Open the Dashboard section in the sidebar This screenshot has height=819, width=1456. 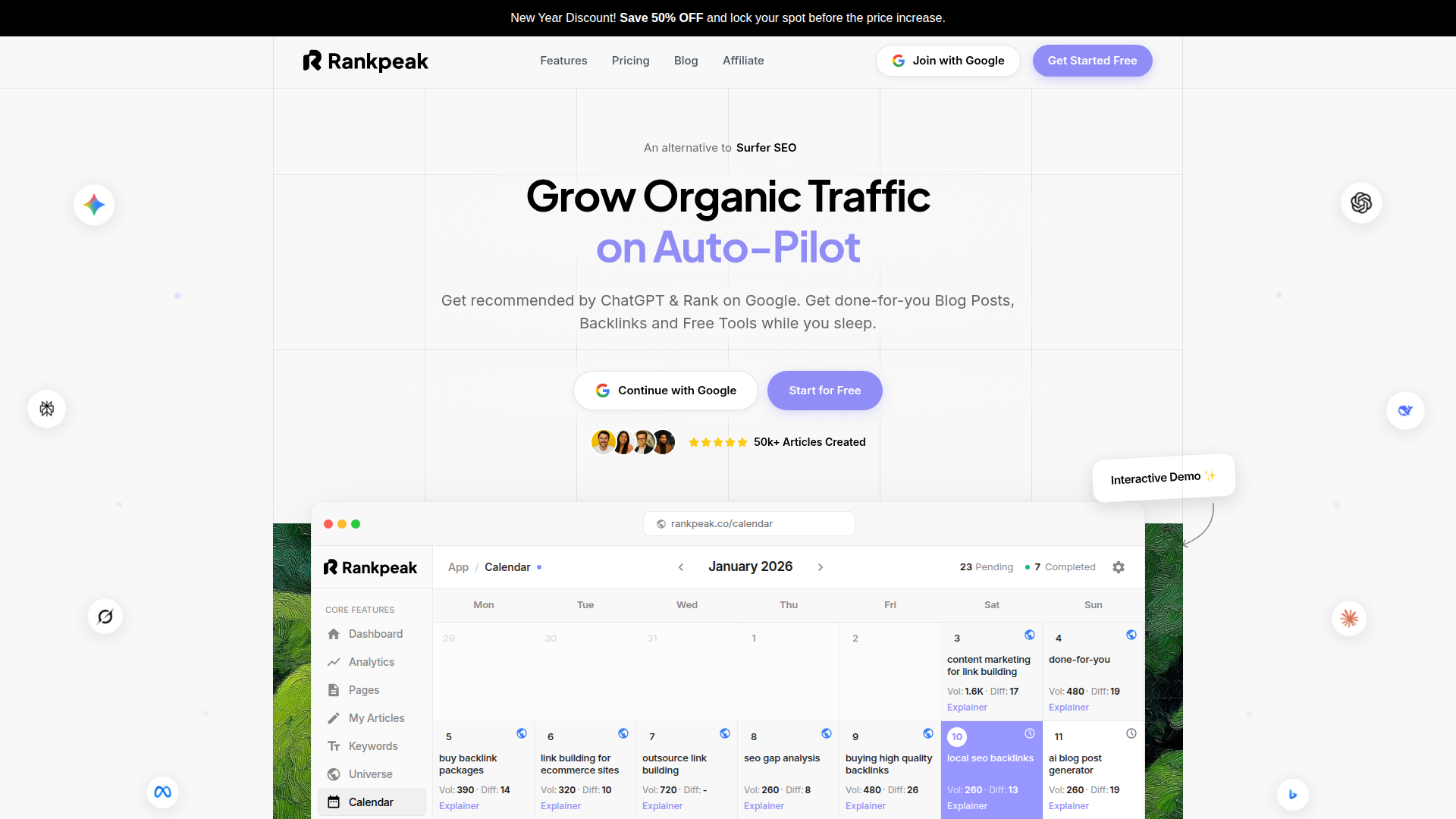[375, 634]
